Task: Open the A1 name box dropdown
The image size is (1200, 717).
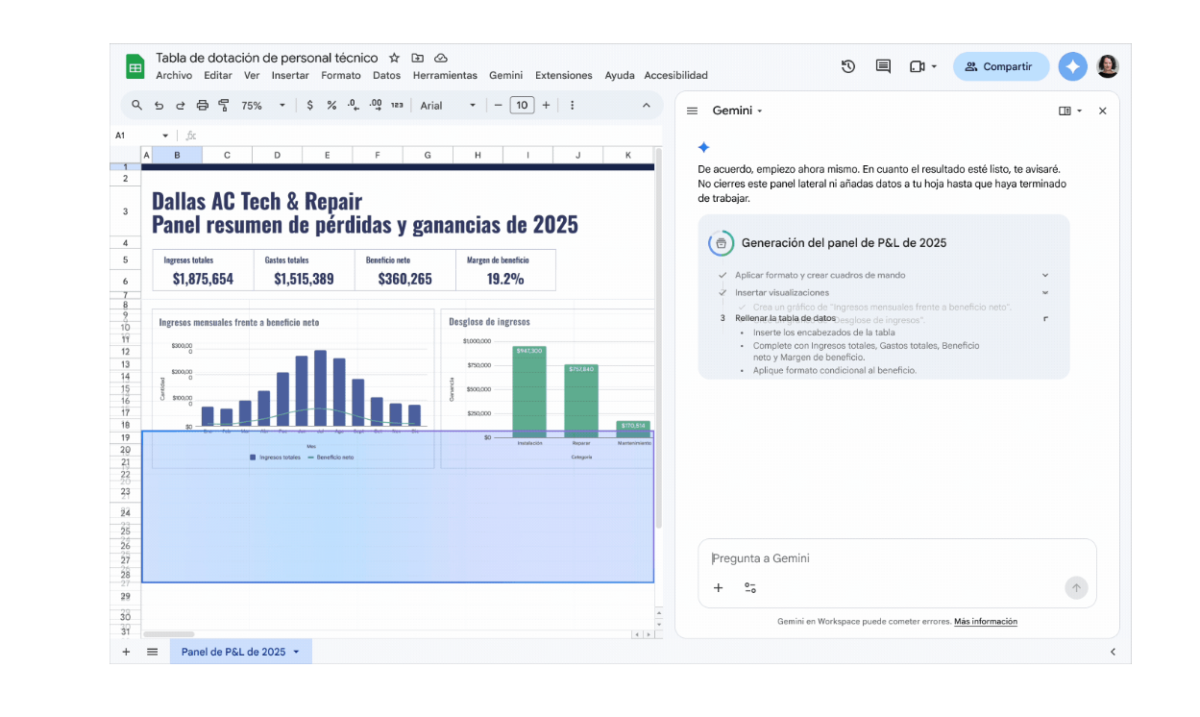Action: tap(166, 135)
